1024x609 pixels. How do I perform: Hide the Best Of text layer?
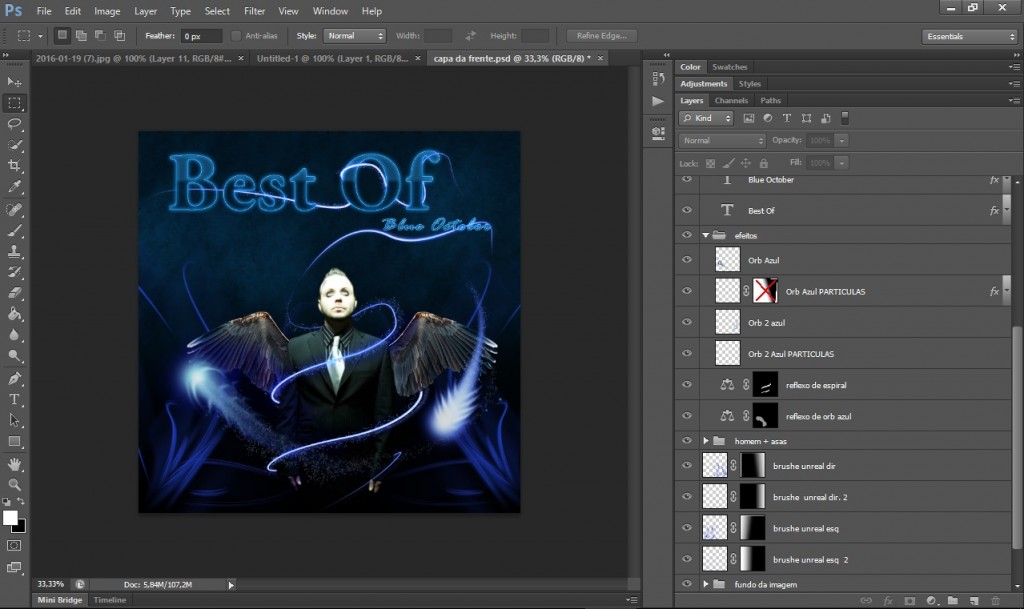[x=687, y=210]
